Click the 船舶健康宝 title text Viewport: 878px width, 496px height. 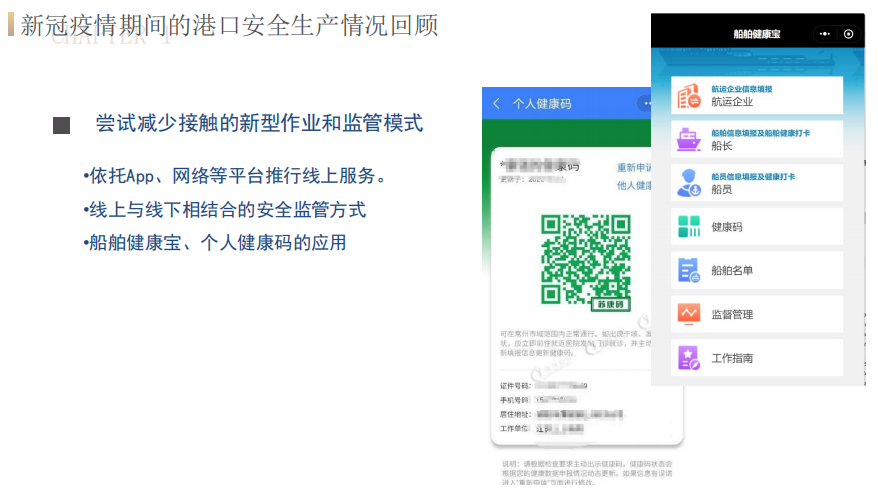(x=756, y=34)
